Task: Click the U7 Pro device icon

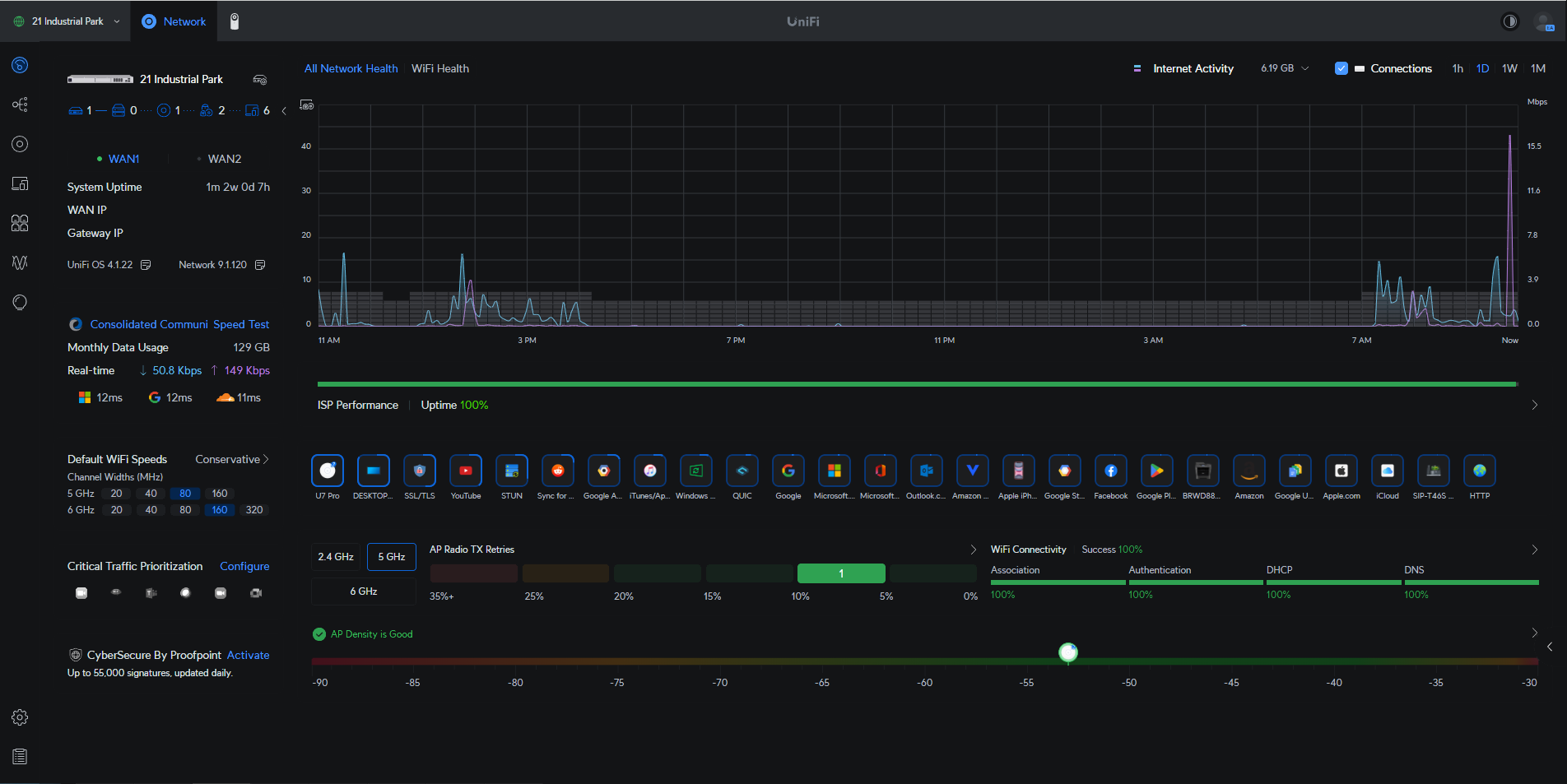Action: click(328, 471)
